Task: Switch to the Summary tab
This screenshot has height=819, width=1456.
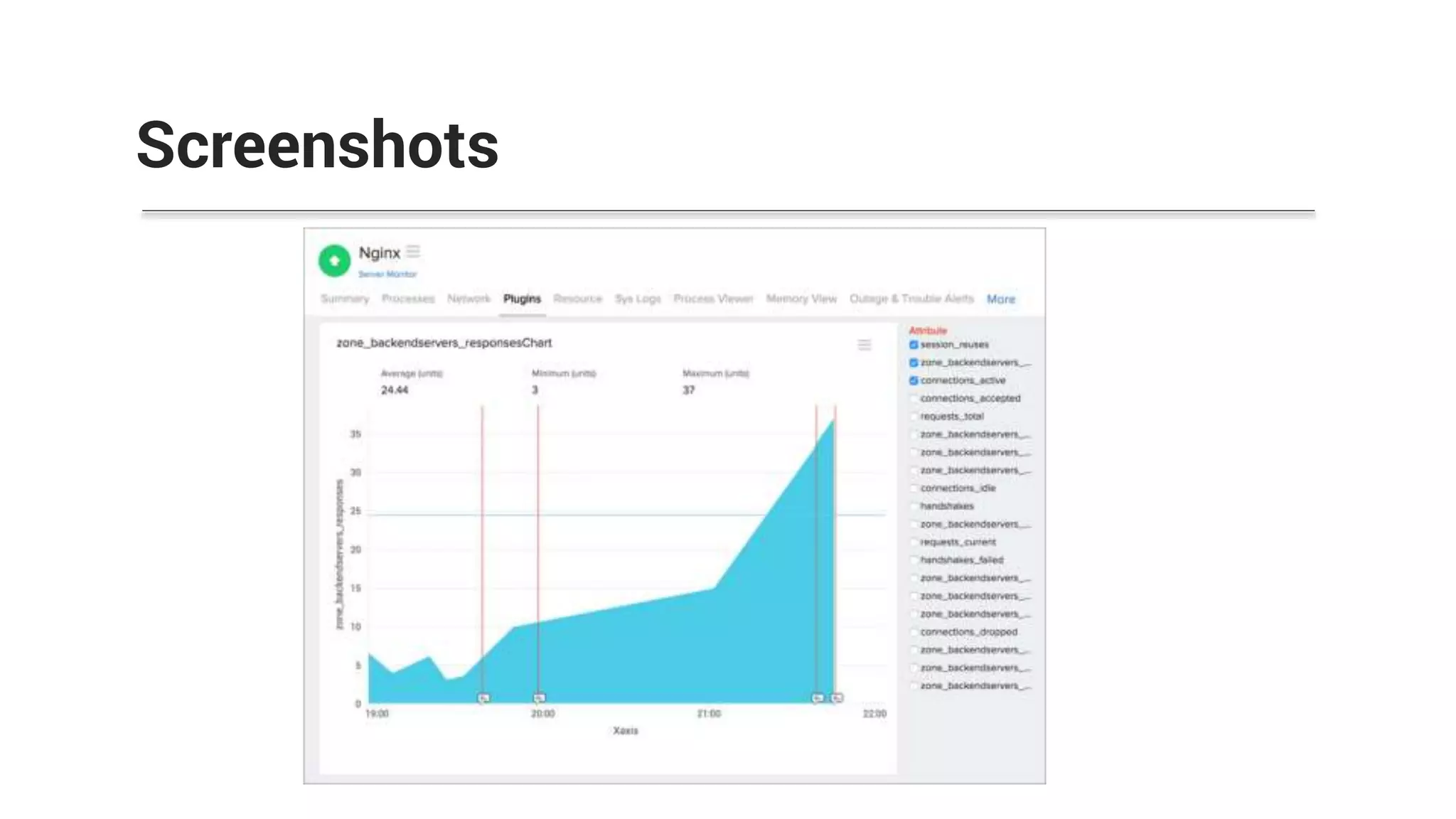Action: 345,299
